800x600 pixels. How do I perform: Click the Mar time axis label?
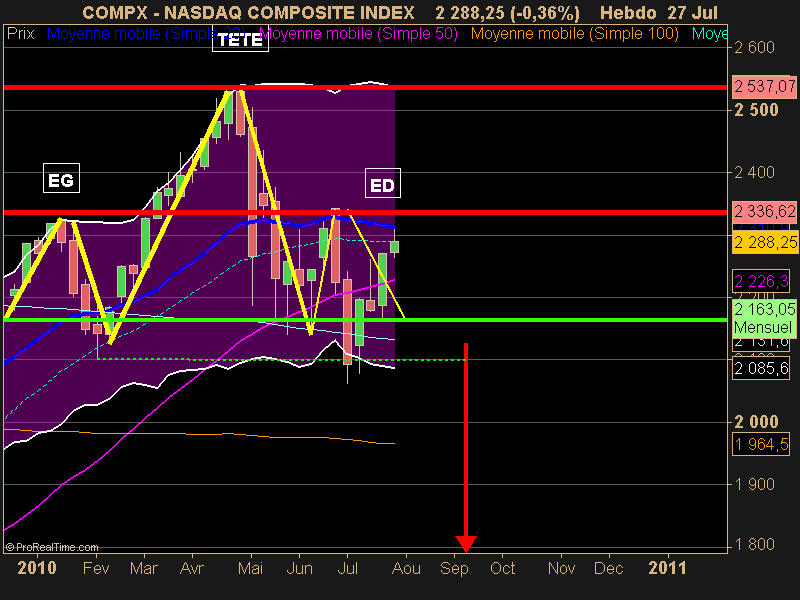[x=144, y=568]
